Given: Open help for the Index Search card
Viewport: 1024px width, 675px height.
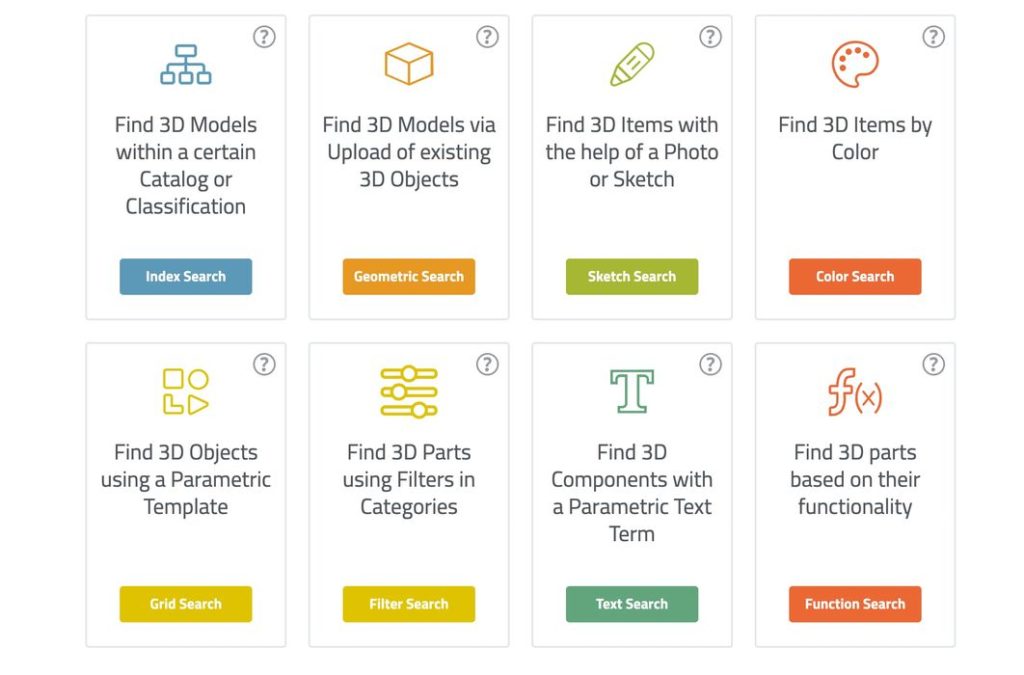Looking at the screenshot, I should click(264, 37).
